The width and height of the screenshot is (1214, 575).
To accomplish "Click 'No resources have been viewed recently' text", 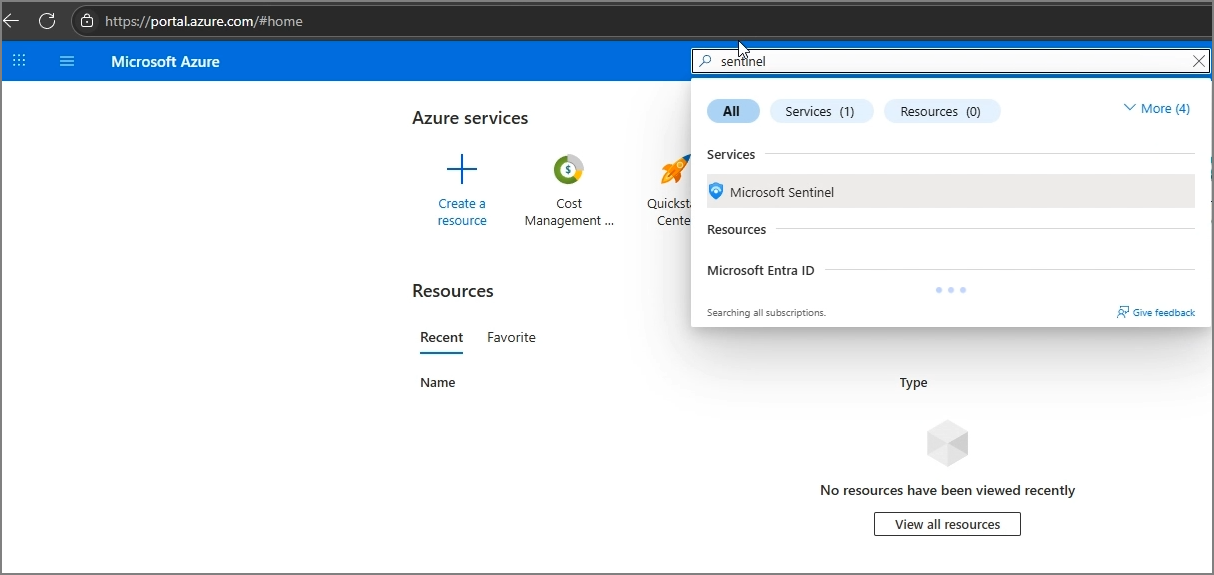I will tap(947, 490).
